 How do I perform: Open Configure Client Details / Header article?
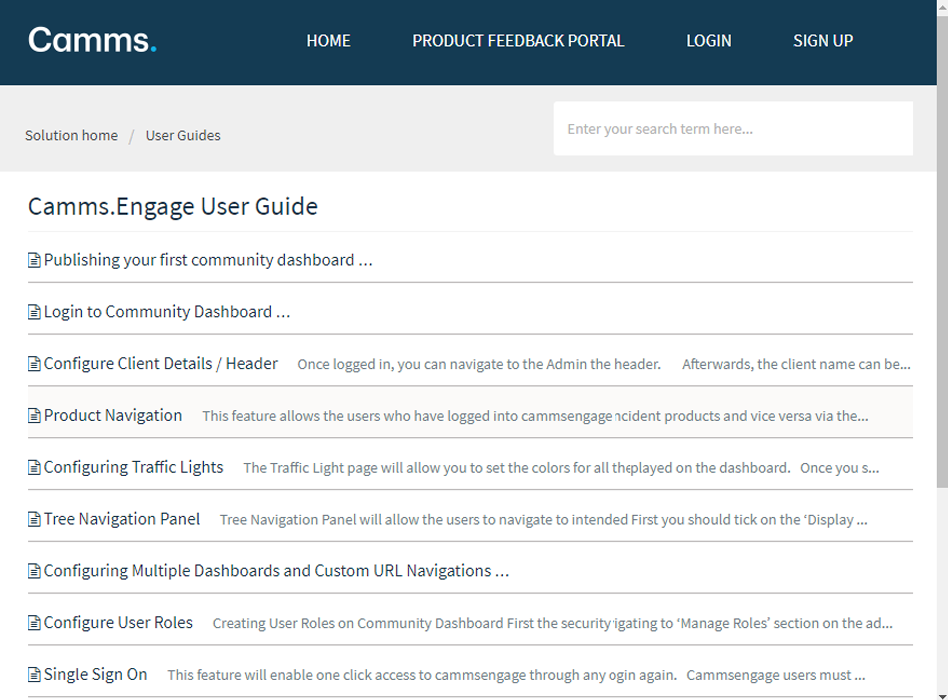click(161, 363)
